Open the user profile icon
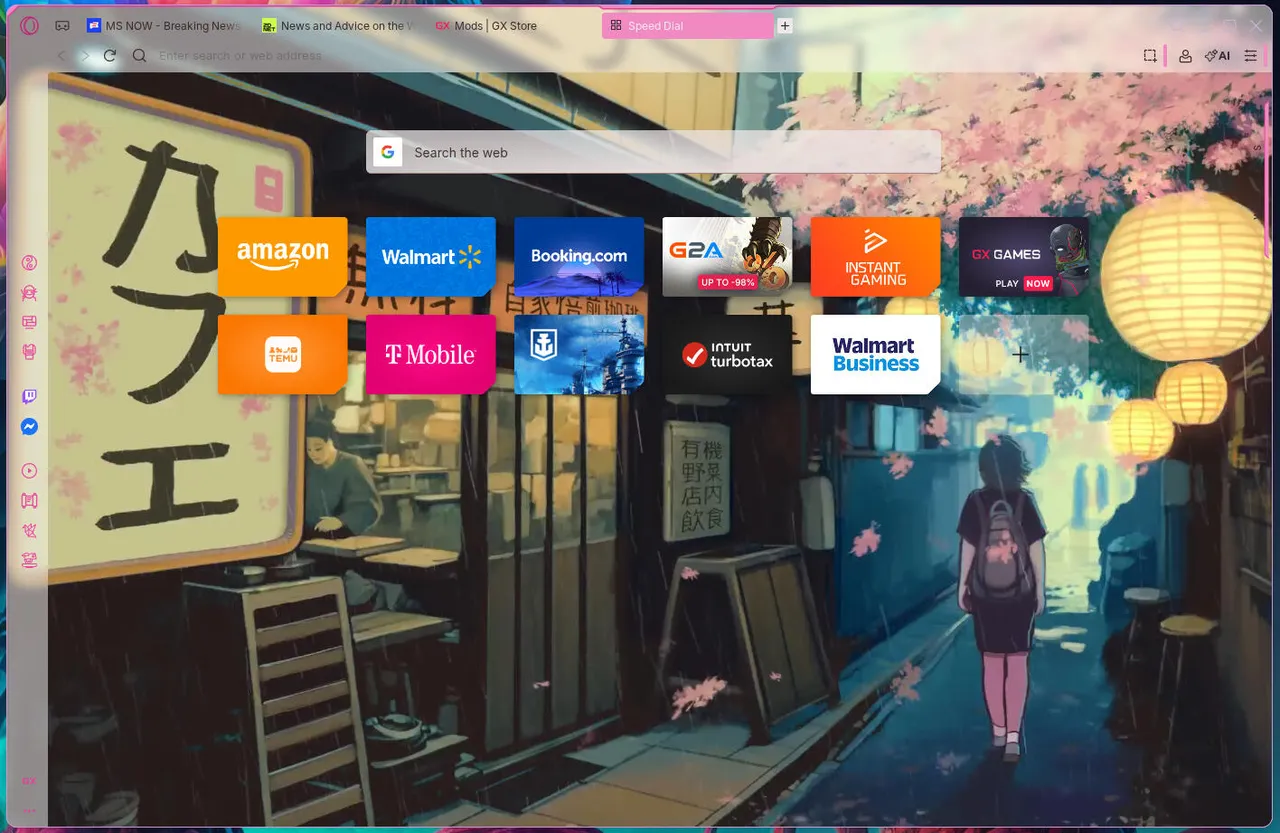 (x=1185, y=56)
